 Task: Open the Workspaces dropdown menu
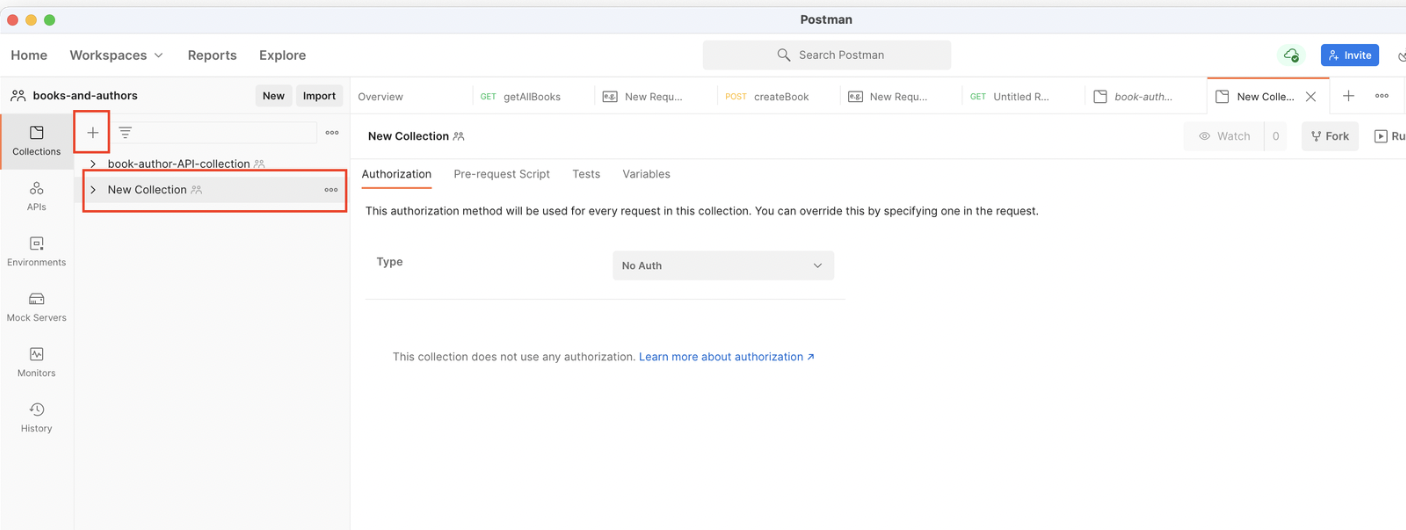pos(116,55)
